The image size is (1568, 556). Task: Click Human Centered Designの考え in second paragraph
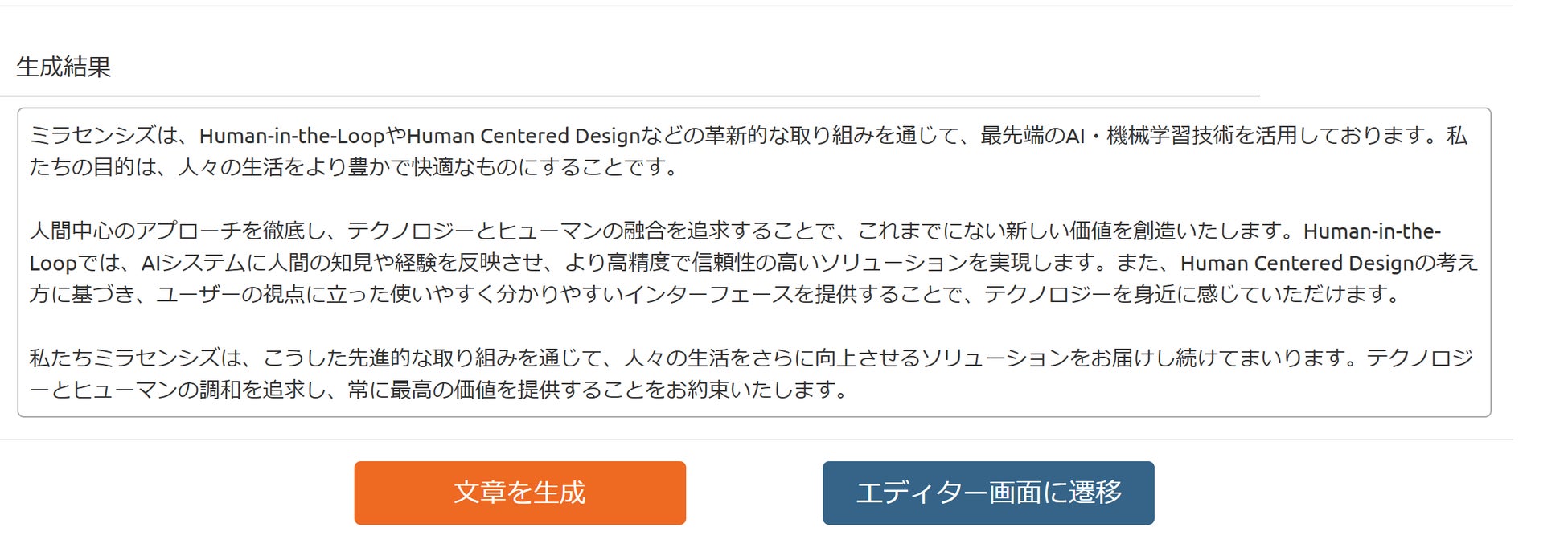click(1327, 263)
